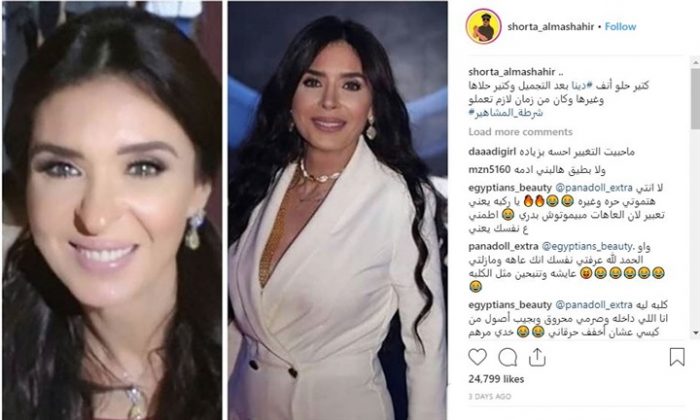Viewport: 700px width, 420px height.
Task: Click the scrollbar down arrow in comments
Action: pyautogui.click(x=696, y=333)
